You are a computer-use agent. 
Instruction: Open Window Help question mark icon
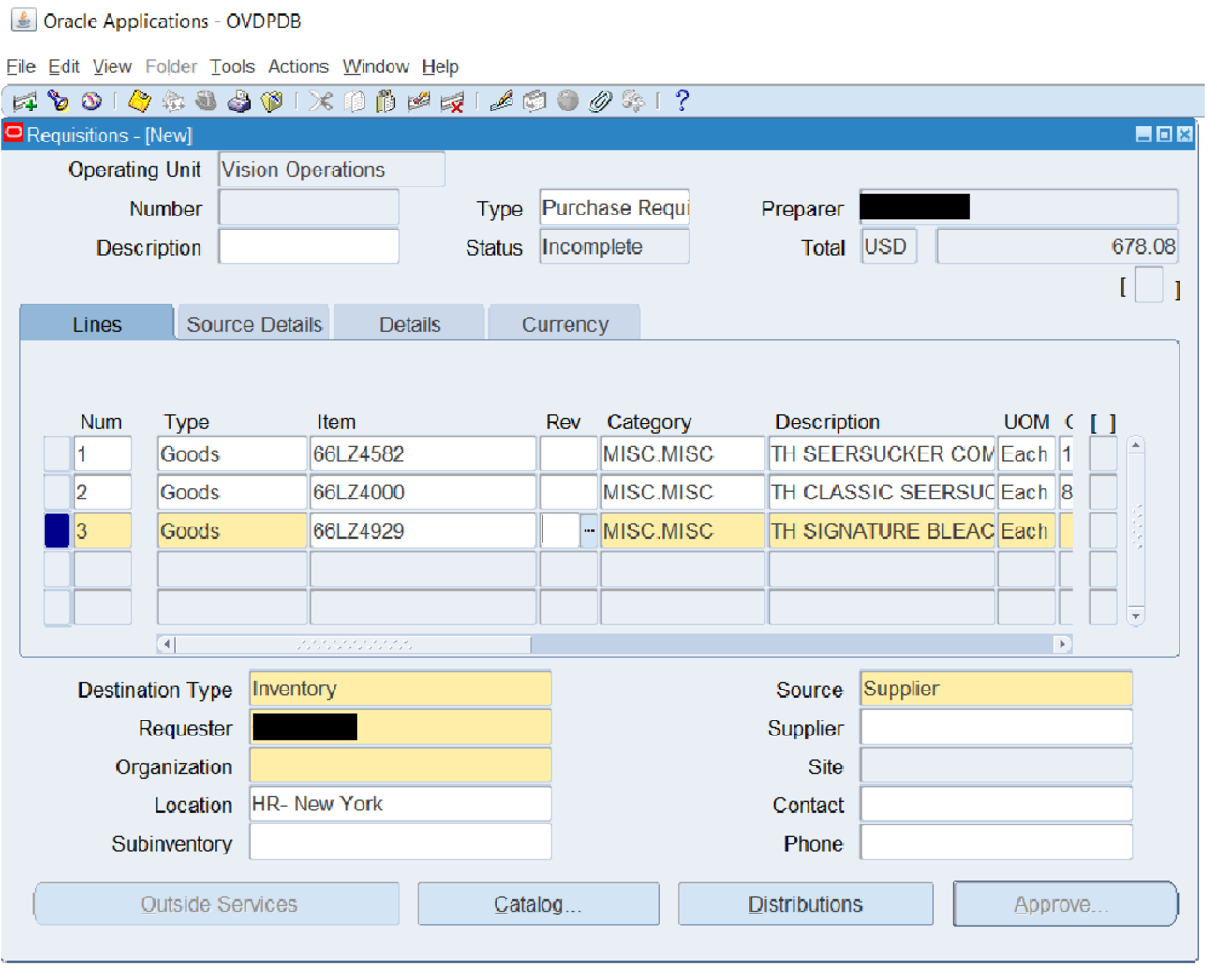click(682, 101)
